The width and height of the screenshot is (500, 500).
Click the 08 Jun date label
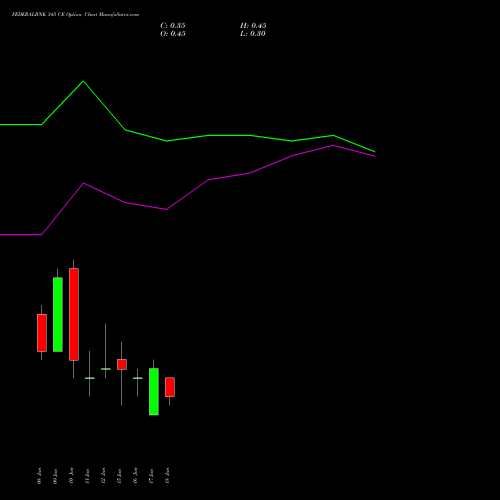click(39, 476)
